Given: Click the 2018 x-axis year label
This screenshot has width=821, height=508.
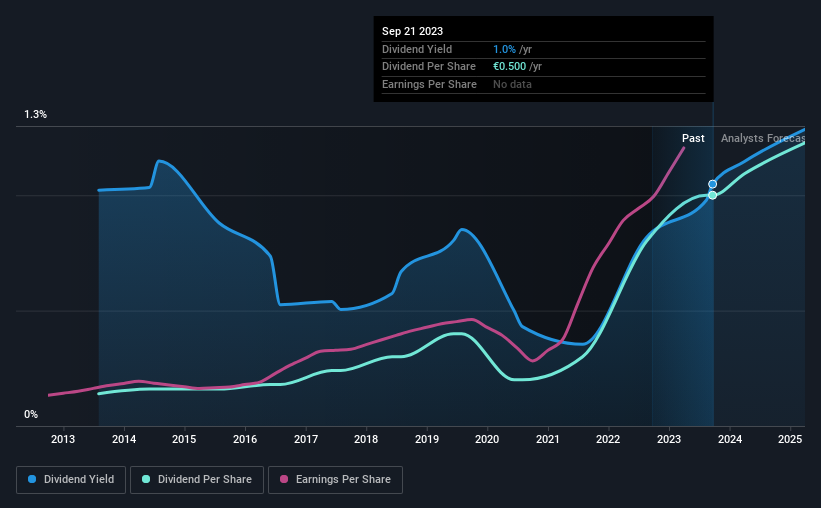Looking at the screenshot, I should click(366, 439).
